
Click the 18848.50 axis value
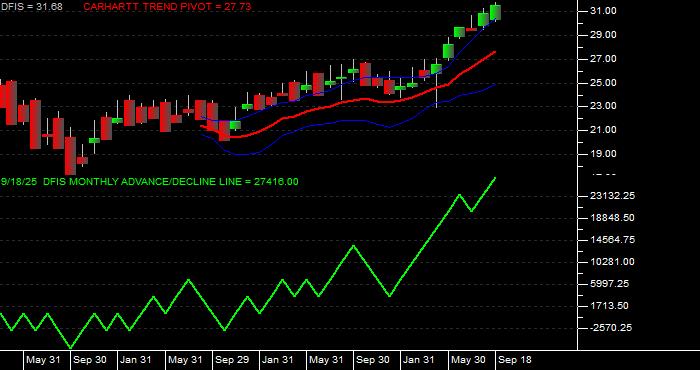(612, 218)
